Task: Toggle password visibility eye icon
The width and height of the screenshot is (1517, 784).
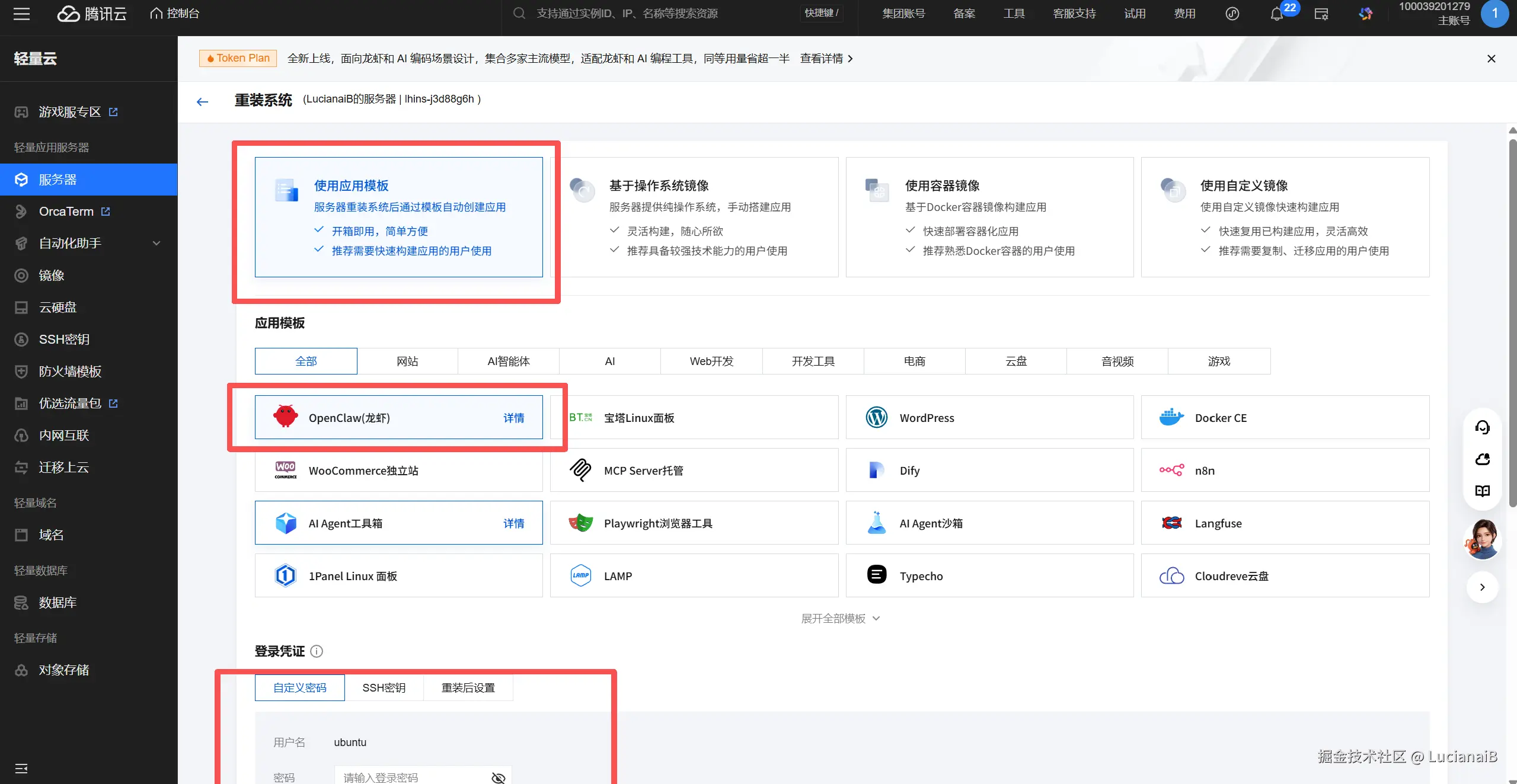Action: pos(498,777)
